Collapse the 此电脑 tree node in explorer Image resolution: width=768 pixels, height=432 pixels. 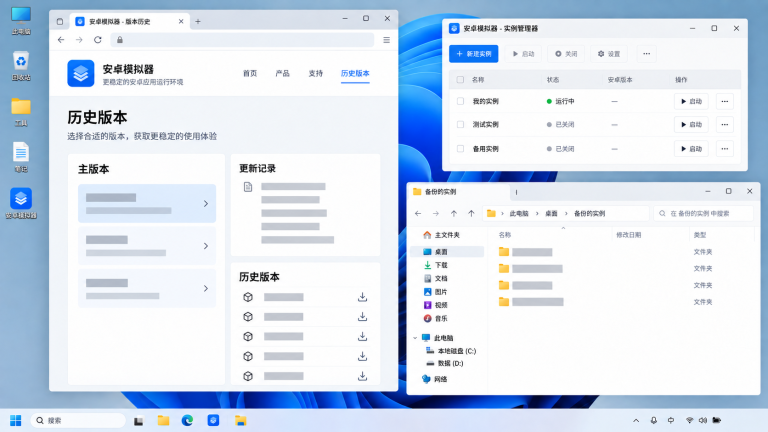pyautogui.click(x=415, y=338)
